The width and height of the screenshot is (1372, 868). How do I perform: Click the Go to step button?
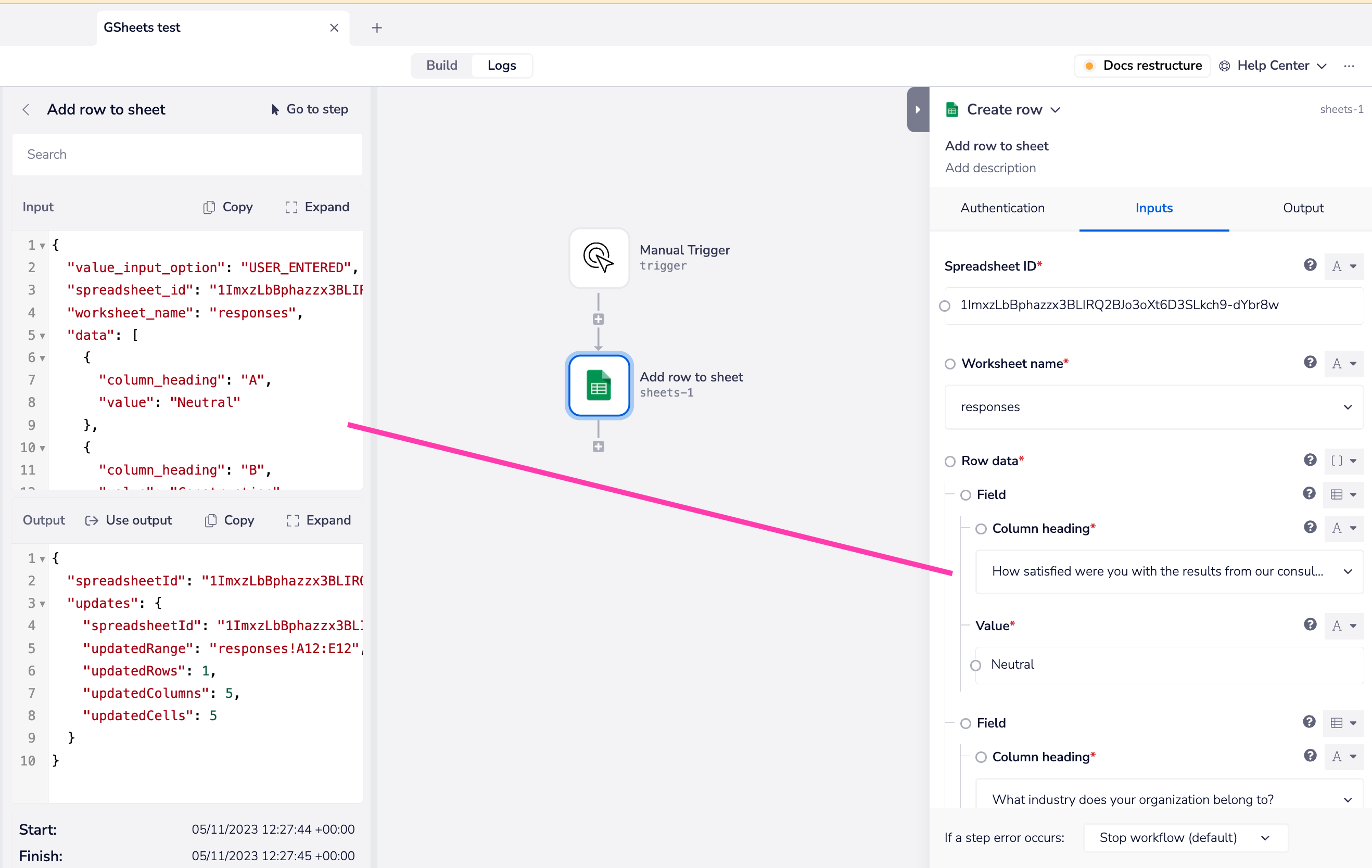(309, 109)
